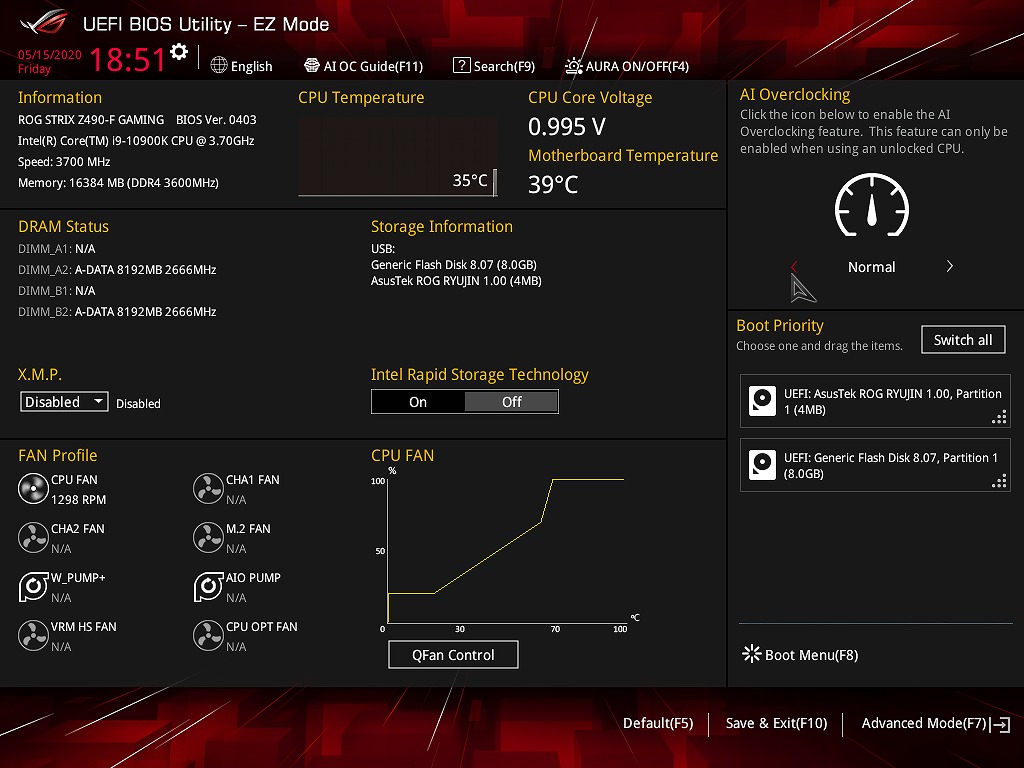Click DIMM_B2 A-DATA 8192MB 2666MHz

tap(117, 312)
